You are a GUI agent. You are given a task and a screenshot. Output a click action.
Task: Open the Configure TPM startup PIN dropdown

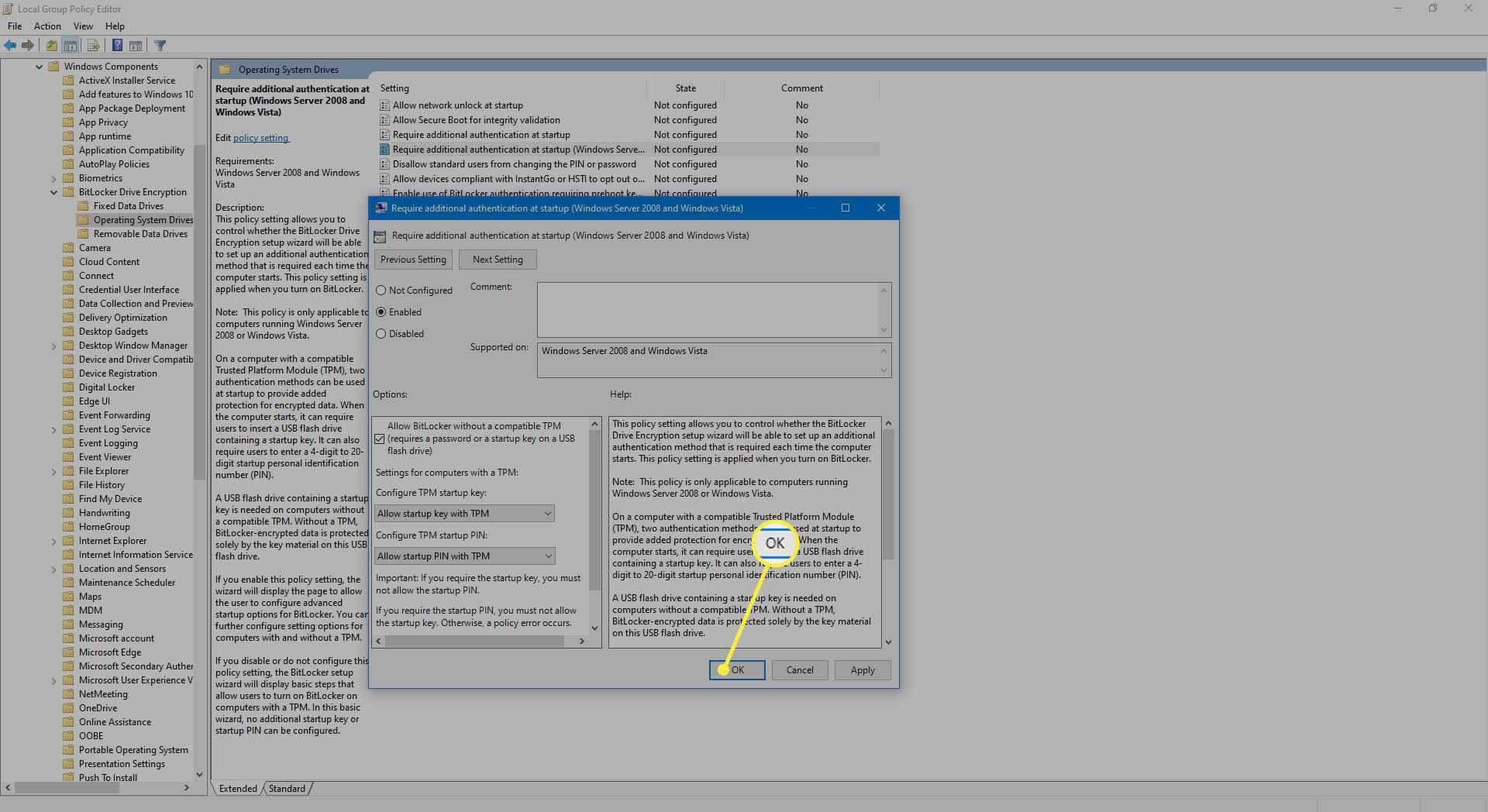coord(464,556)
